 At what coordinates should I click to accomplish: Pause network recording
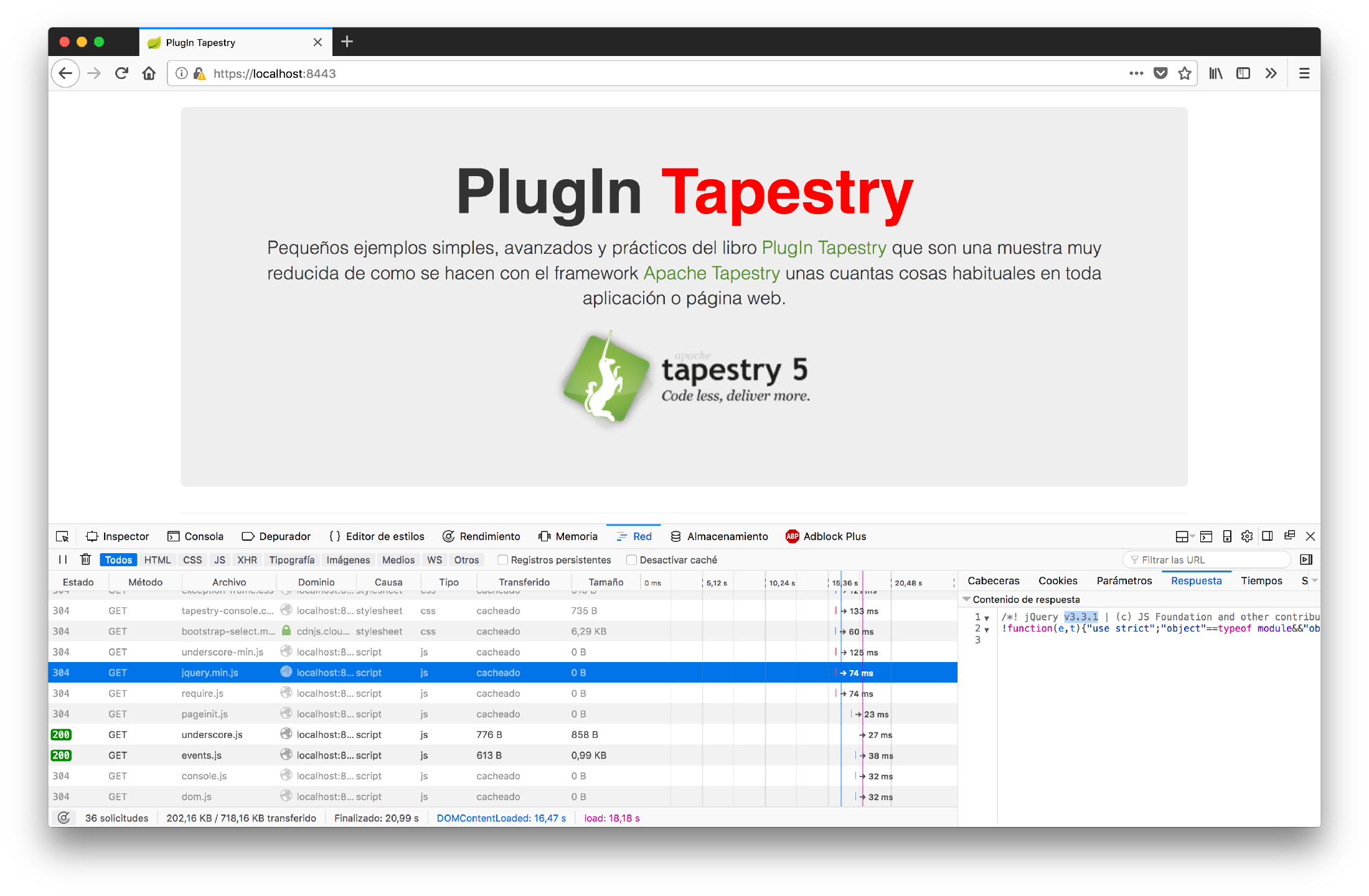pyautogui.click(x=63, y=559)
